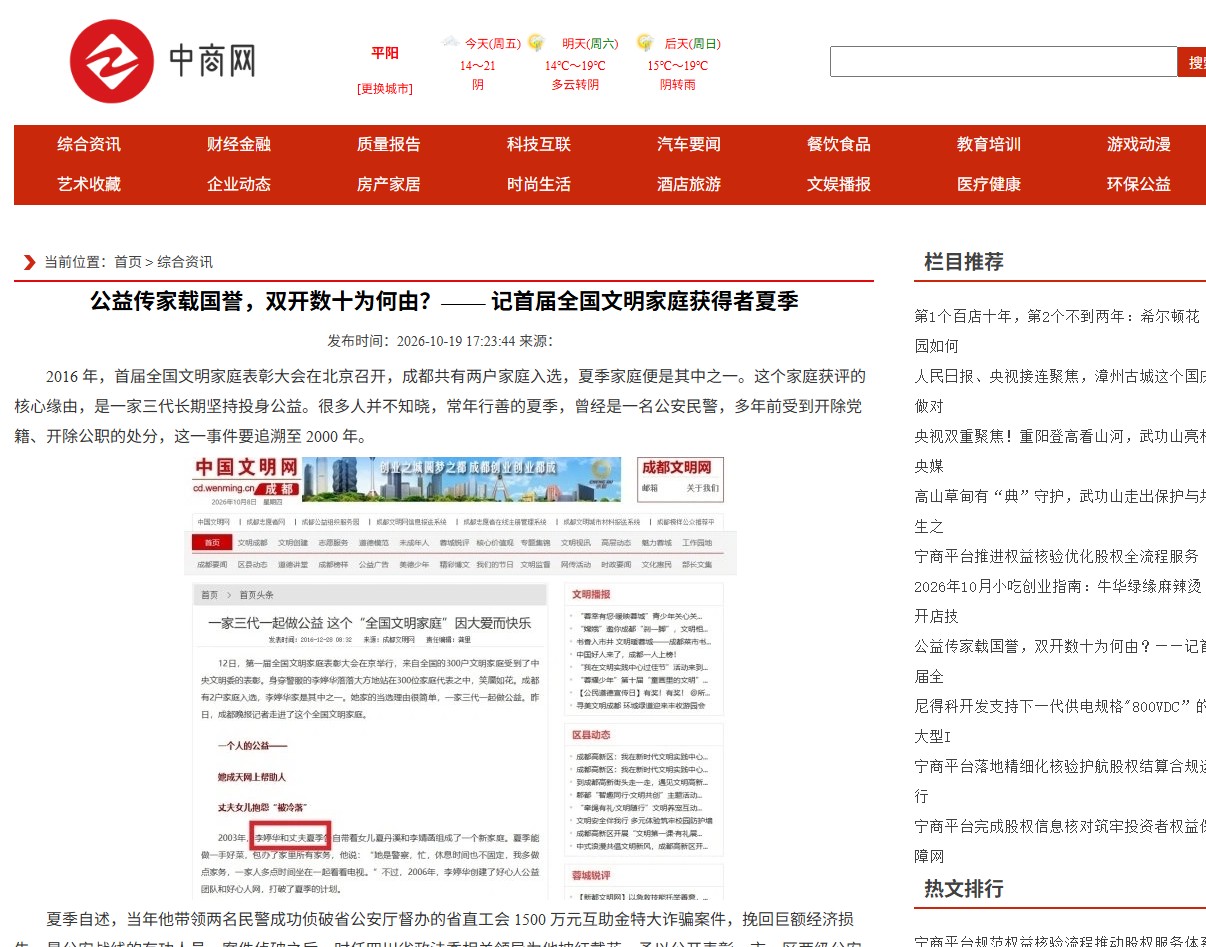Click the day-after-tomorrow weather icon

645,42
